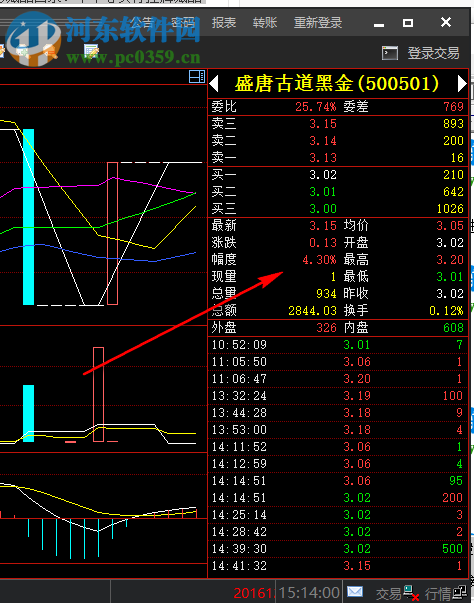Select the 13:32:24 trade row

pos(338,396)
